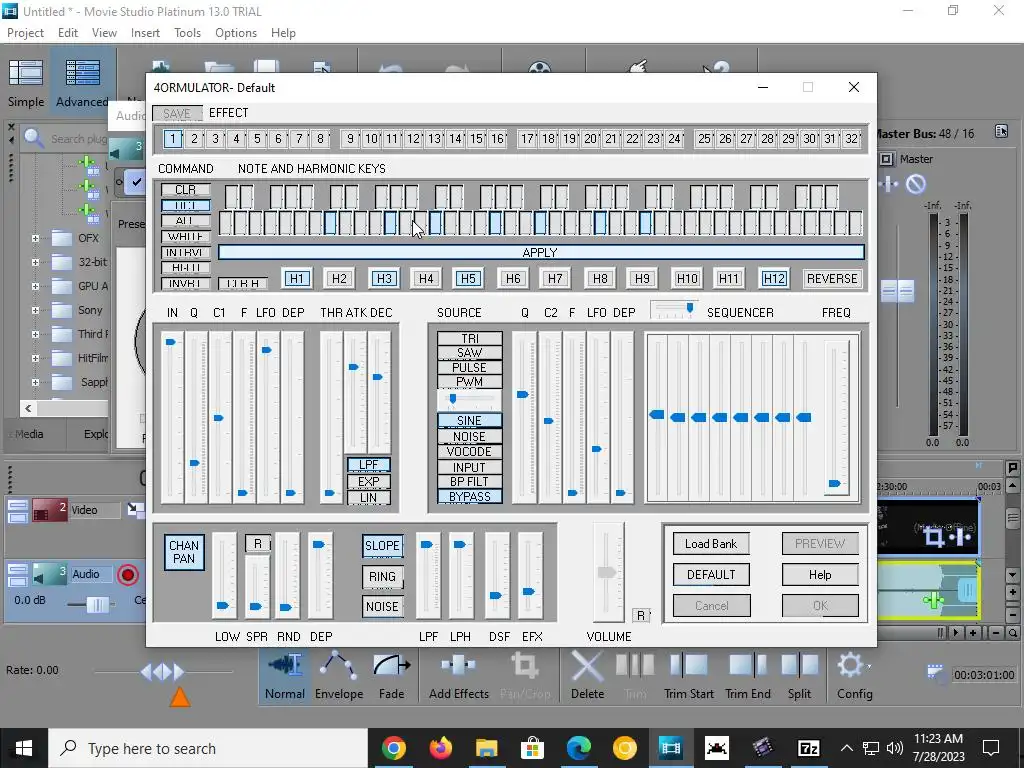Click the DEFAULT button
The image size is (1024, 768).
[711, 575]
